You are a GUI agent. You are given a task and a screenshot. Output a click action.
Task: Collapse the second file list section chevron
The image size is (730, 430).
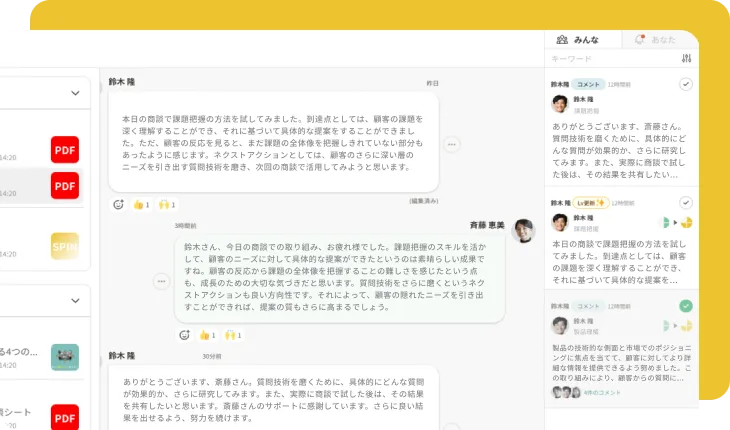(75, 299)
